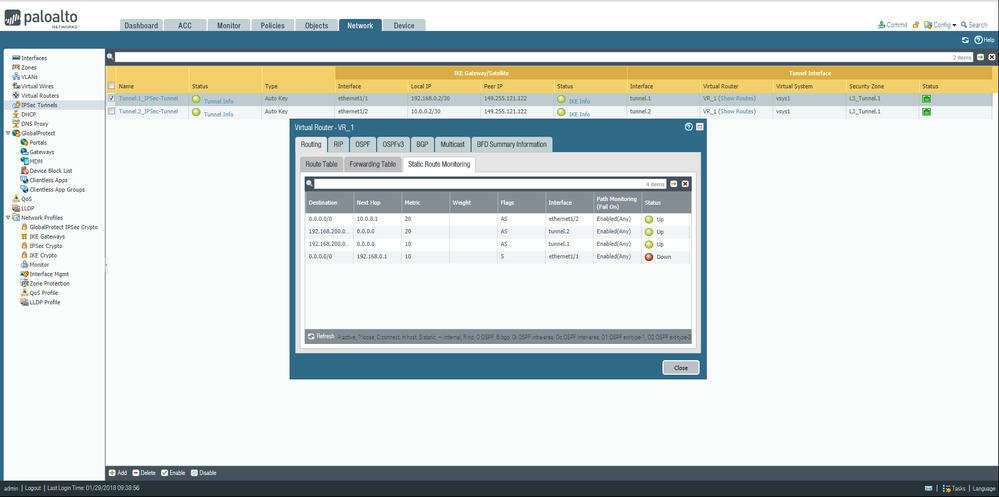Collapse the GlobalProtect tree node
The height and width of the screenshot is (497, 999).
(7, 133)
